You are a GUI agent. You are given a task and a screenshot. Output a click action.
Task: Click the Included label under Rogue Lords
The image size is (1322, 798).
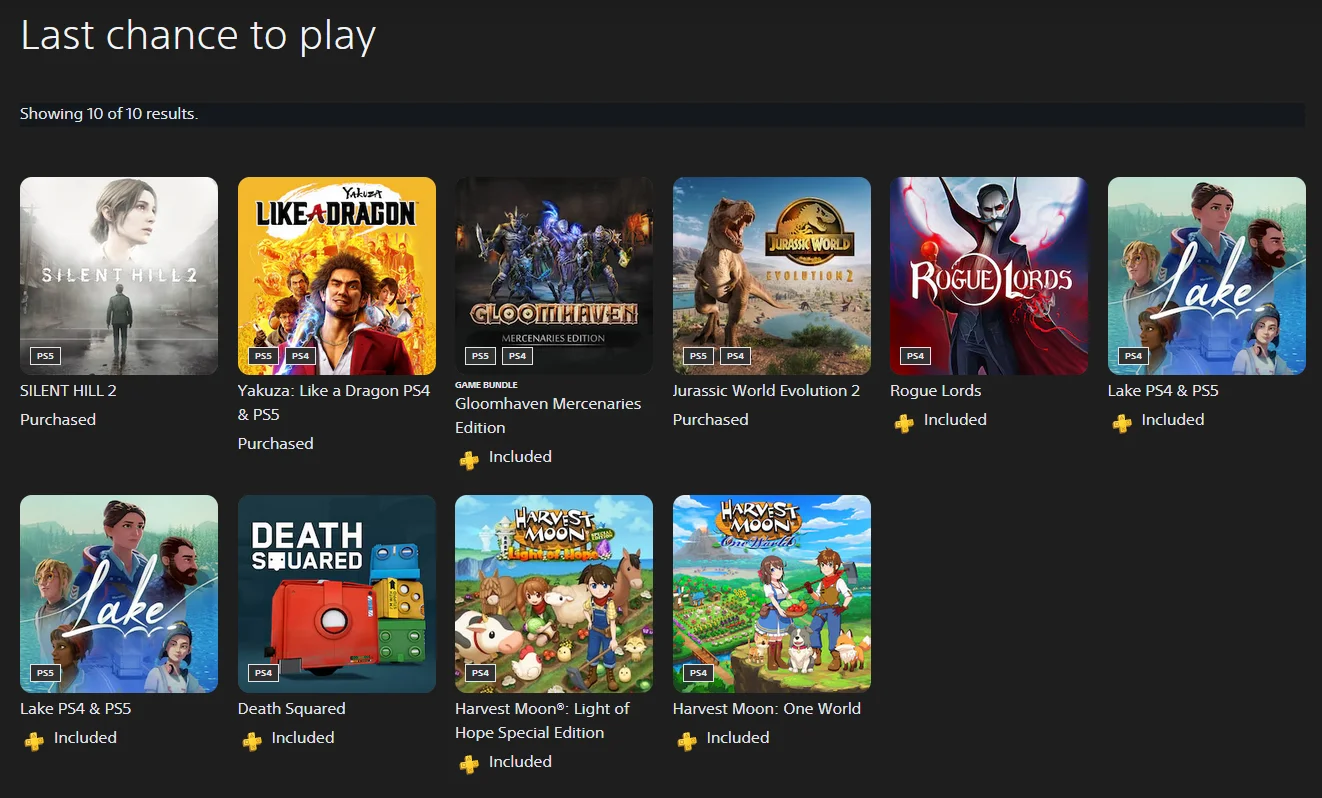click(955, 420)
